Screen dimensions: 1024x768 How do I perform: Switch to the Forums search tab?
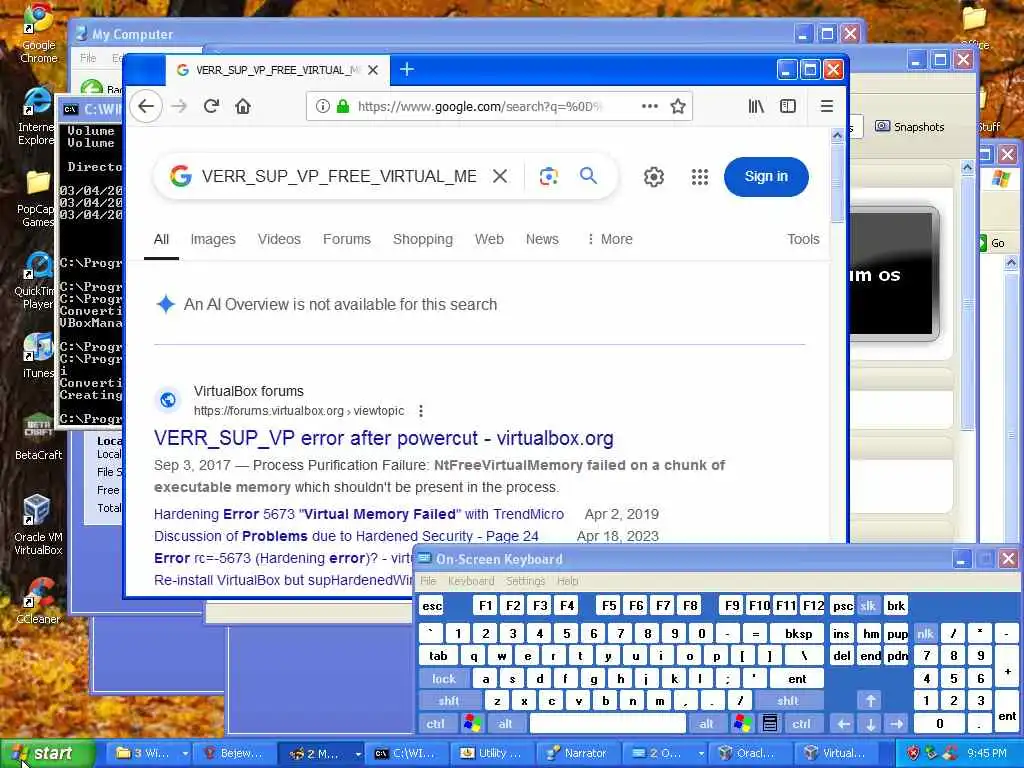click(x=347, y=240)
